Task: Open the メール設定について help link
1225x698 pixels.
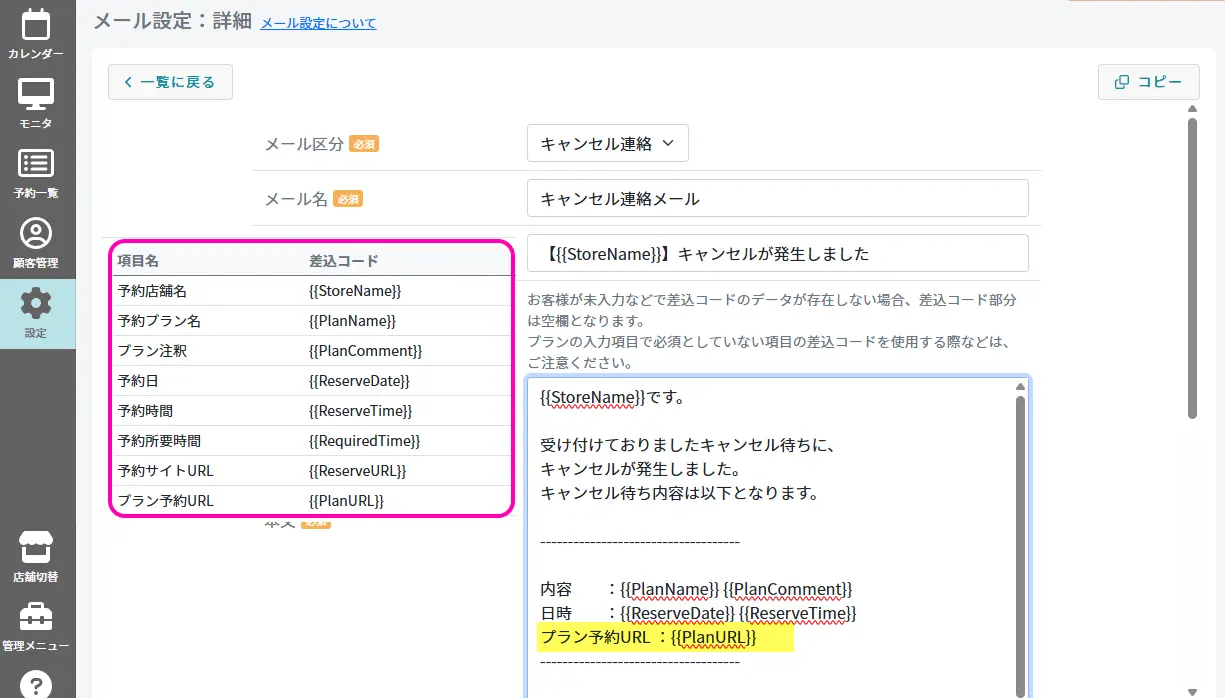Action: pyautogui.click(x=318, y=23)
